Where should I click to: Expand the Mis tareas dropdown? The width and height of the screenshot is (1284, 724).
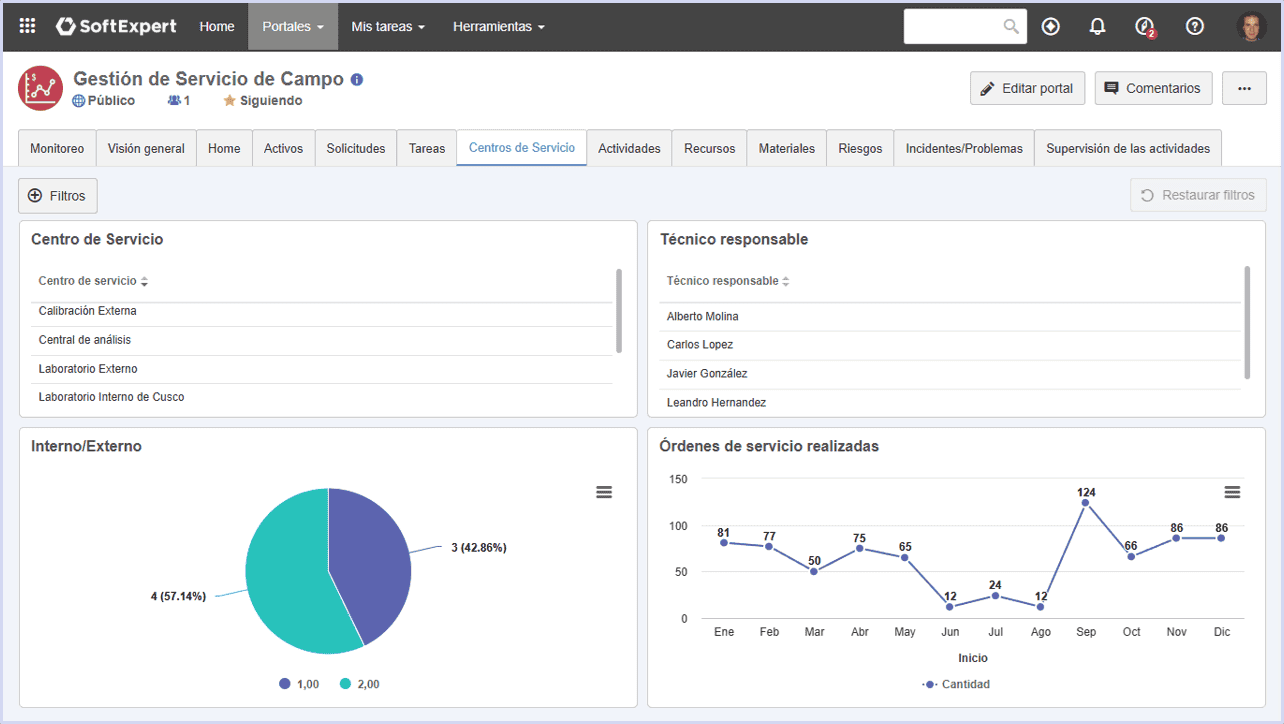[x=388, y=27]
